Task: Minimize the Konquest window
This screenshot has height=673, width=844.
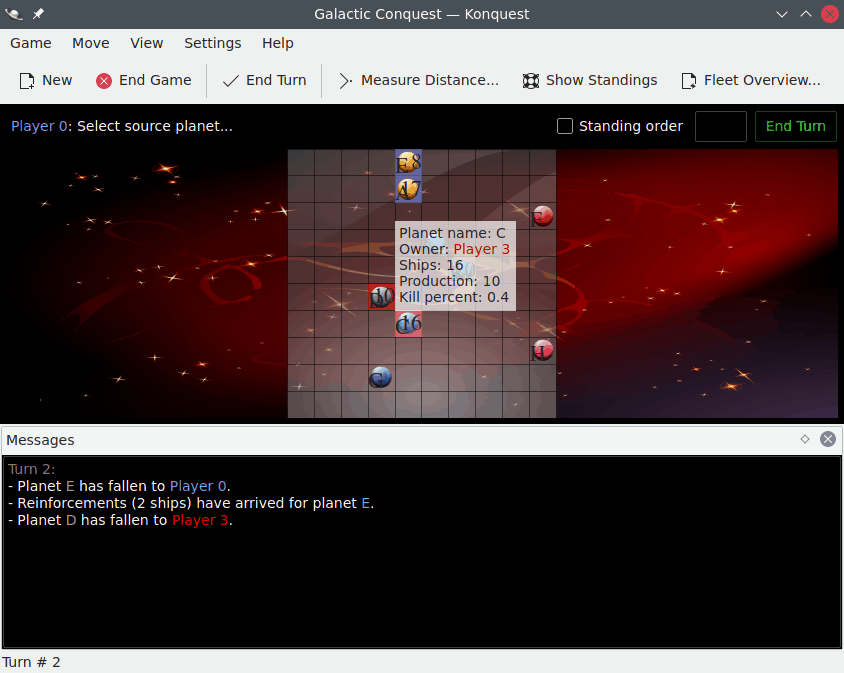Action: click(782, 14)
